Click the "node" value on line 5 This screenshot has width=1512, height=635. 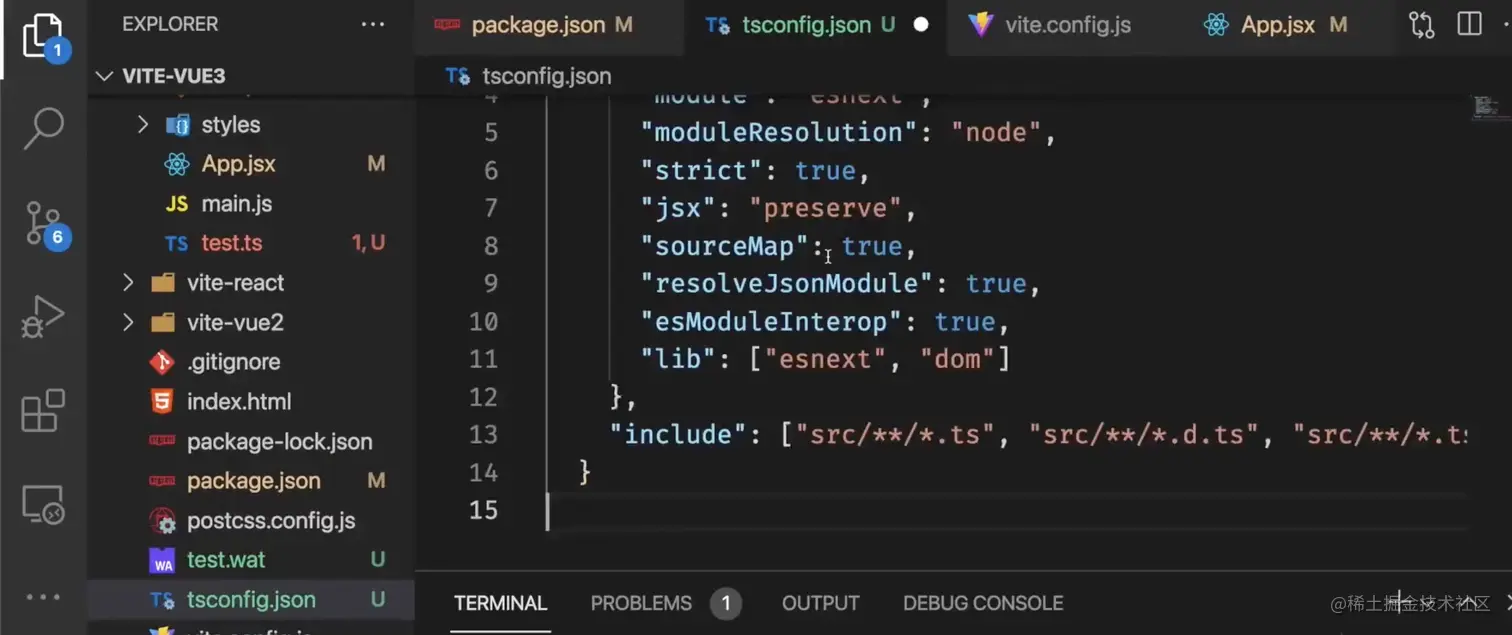coord(996,133)
